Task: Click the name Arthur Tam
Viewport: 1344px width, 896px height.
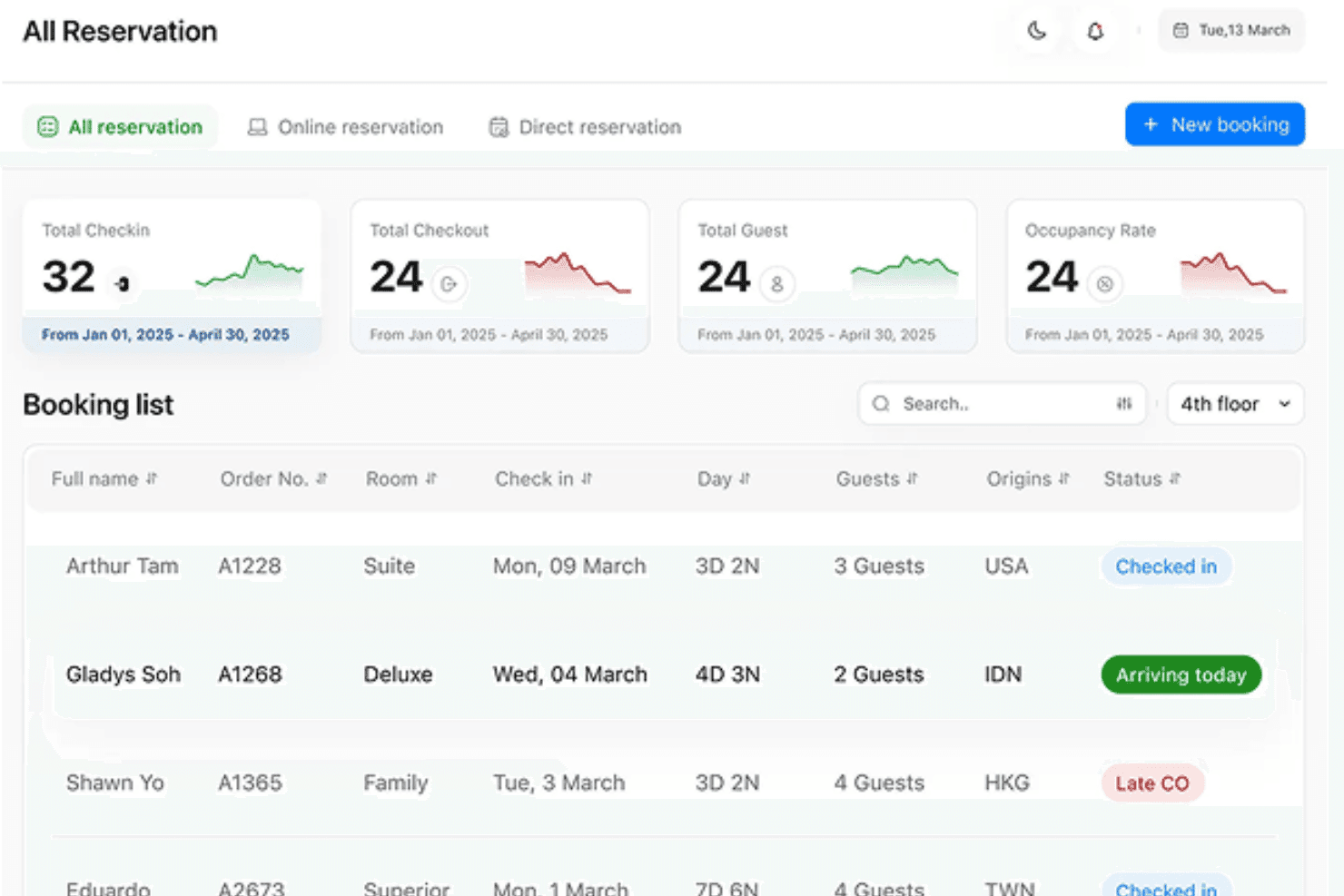Action: [122, 566]
